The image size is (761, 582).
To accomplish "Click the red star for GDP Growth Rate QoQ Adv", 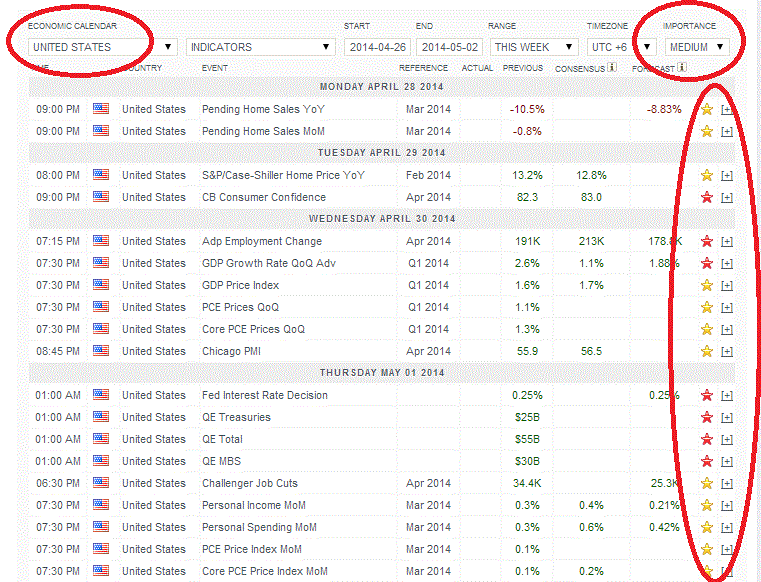I will click(707, 263).
